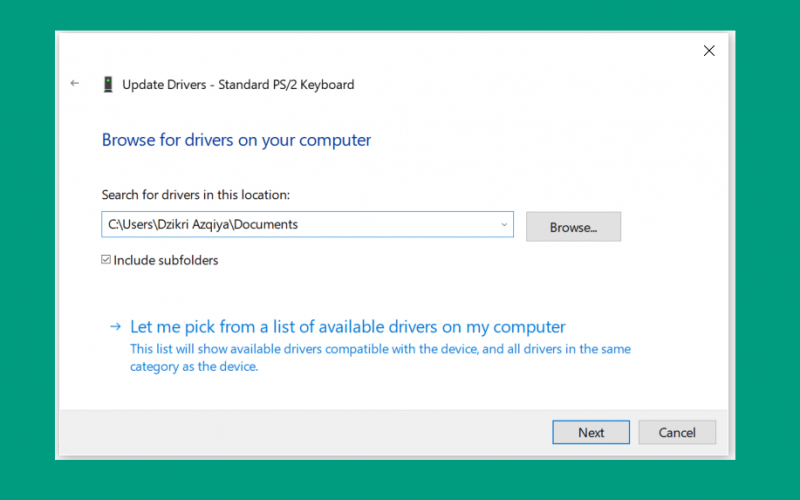Click the This list will show description text
The height and width of the screenshot is (500, 800).
click(x=380, y=358)
